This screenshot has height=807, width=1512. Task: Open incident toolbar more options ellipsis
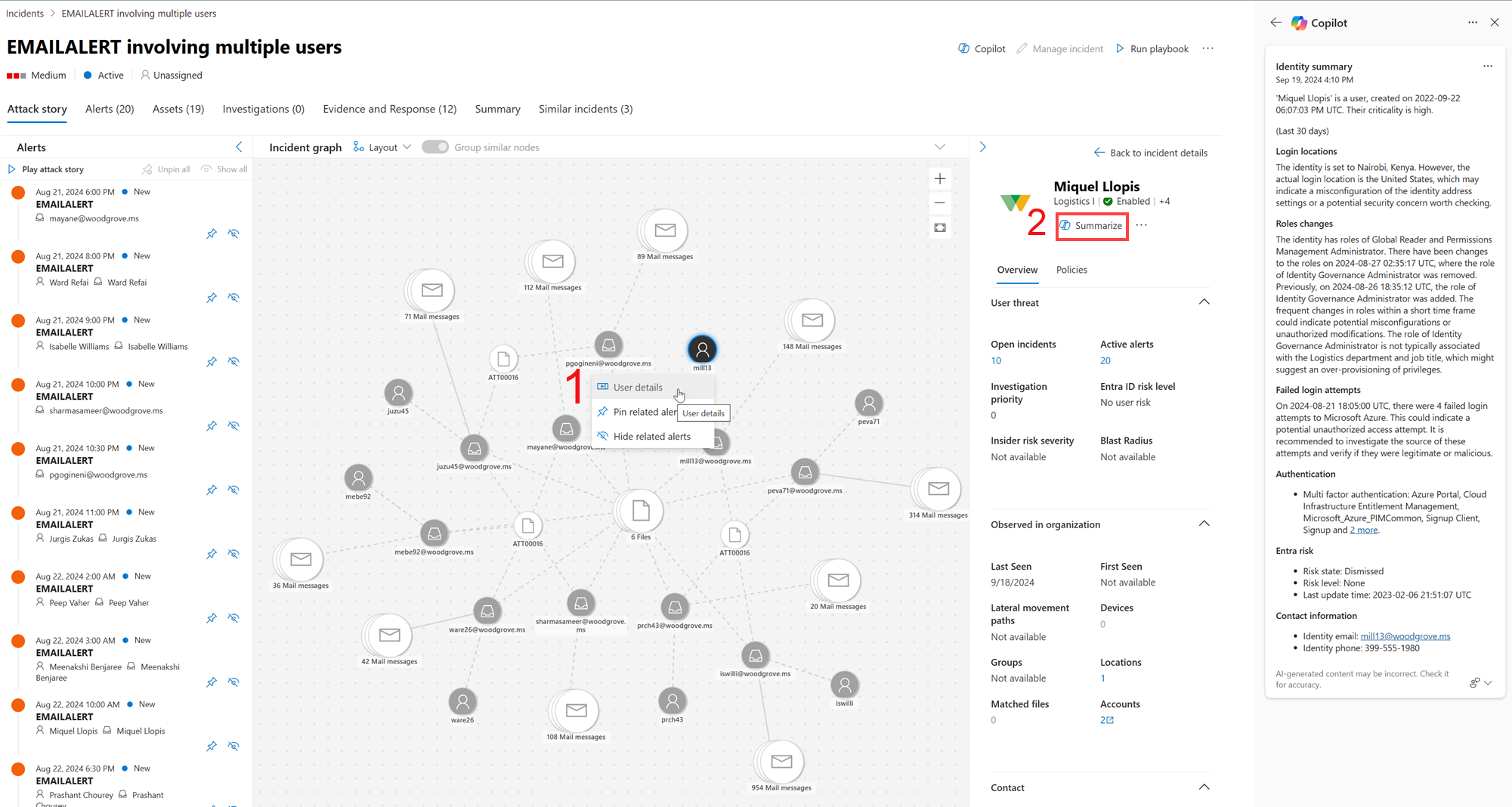pyautogui.click(x=1207, y=48)
